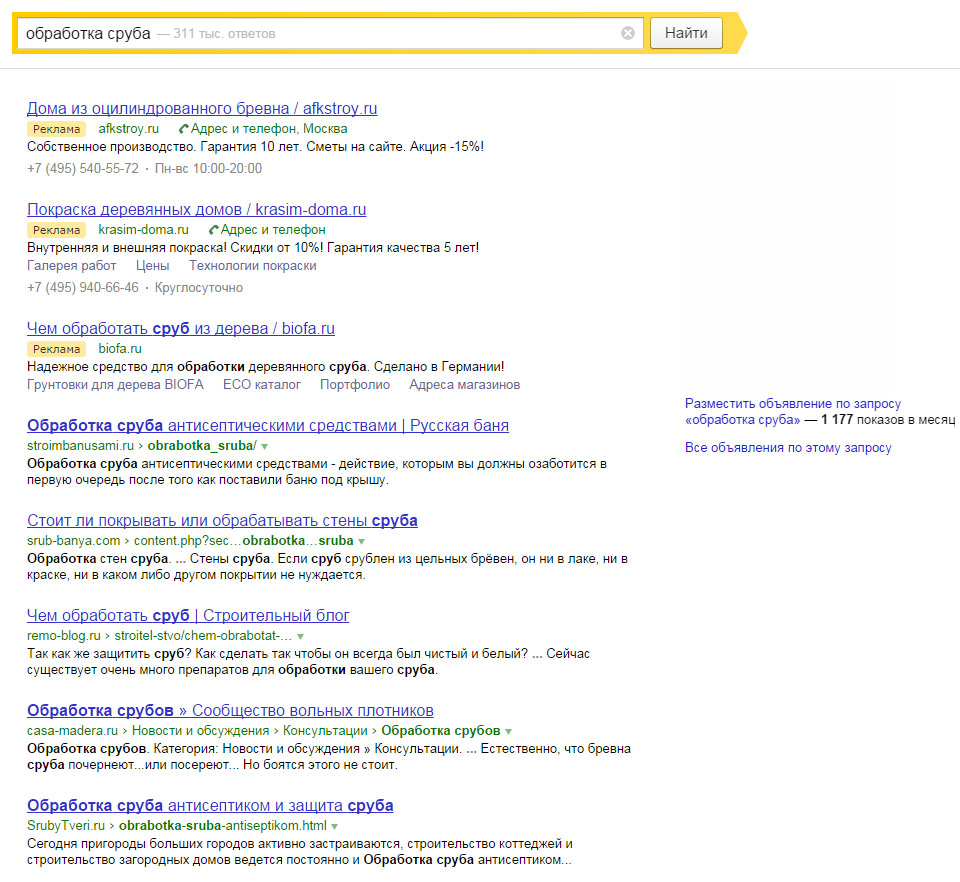
Task: Open ECO каталог sitelink
Action: point(262,384)
